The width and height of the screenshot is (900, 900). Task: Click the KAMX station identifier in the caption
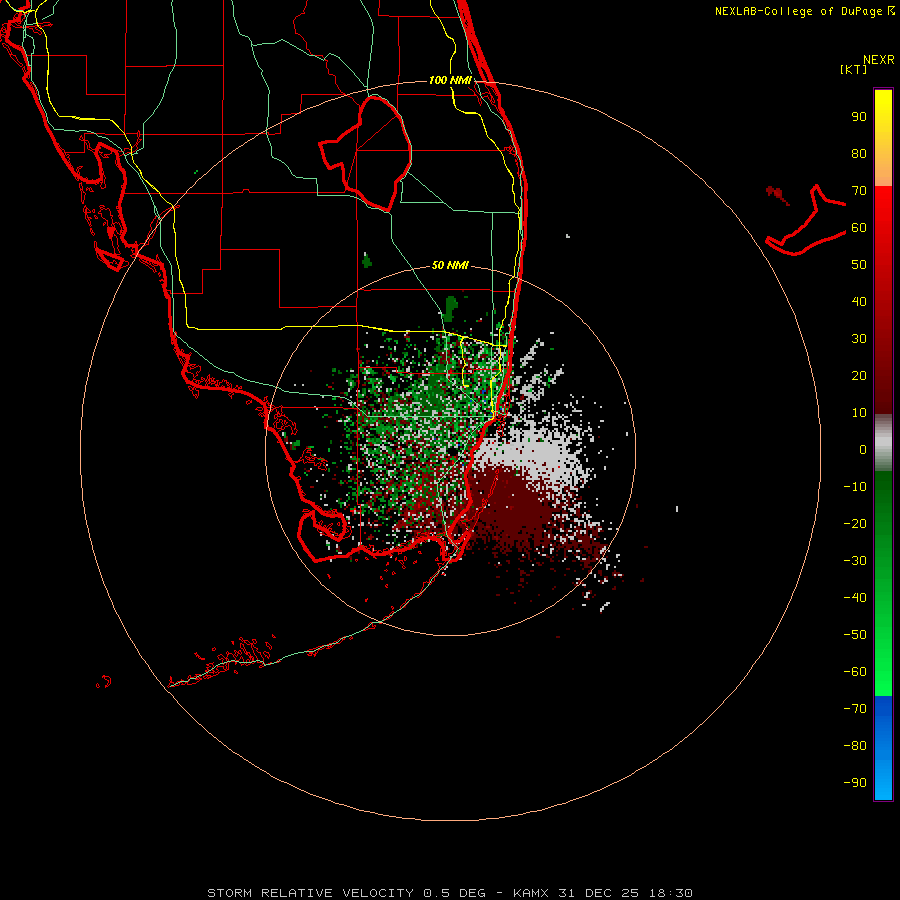[531, 893]
